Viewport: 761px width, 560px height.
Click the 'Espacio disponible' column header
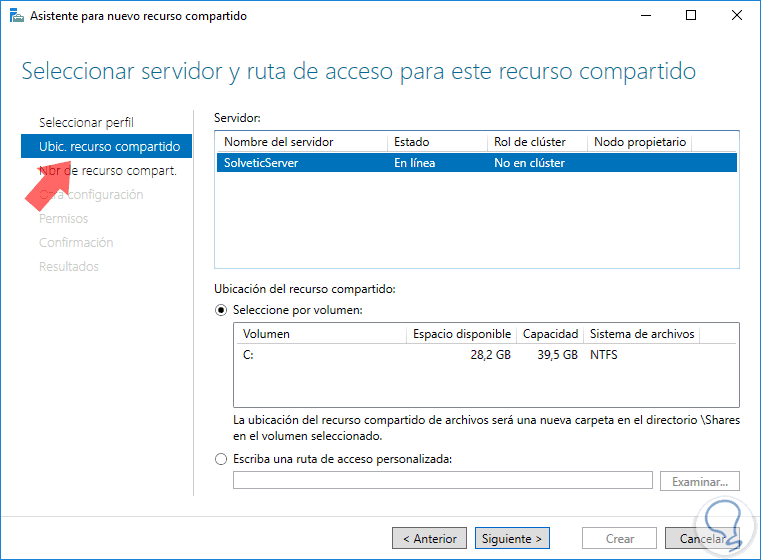pyautogui.click(x=462, y=334)
